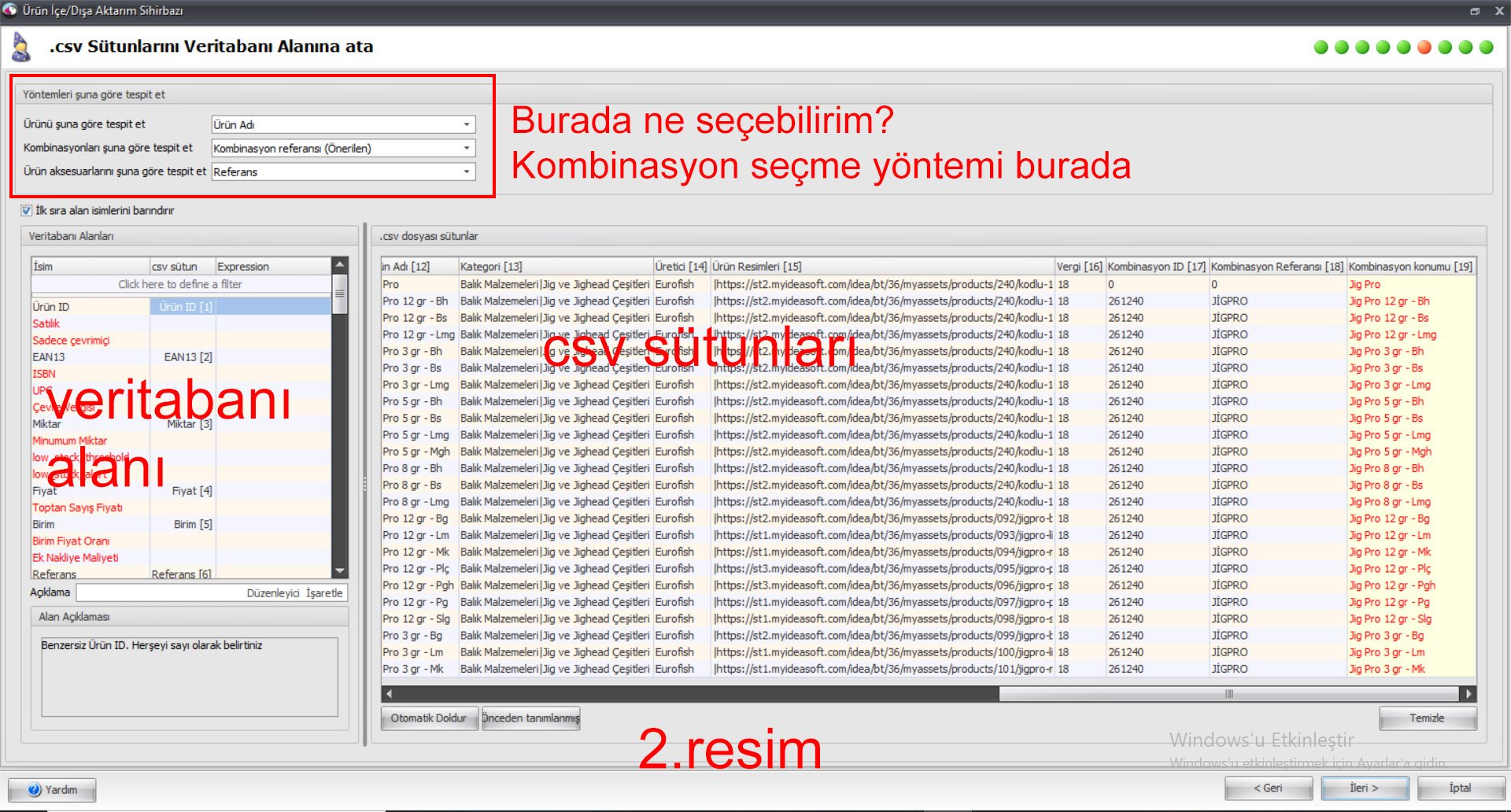Proceed with the 'İleri >' button
The image size is (1511, 812).
coord(1364,788)
